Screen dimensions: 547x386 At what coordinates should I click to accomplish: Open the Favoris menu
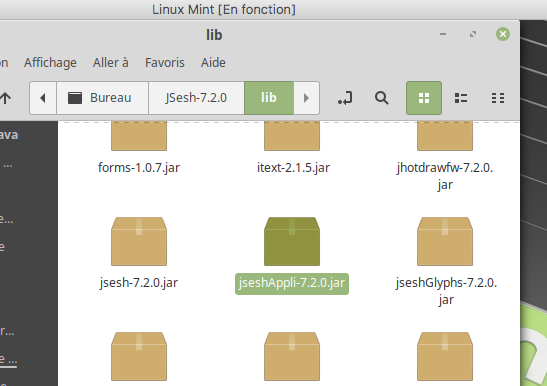coord(165,63)
